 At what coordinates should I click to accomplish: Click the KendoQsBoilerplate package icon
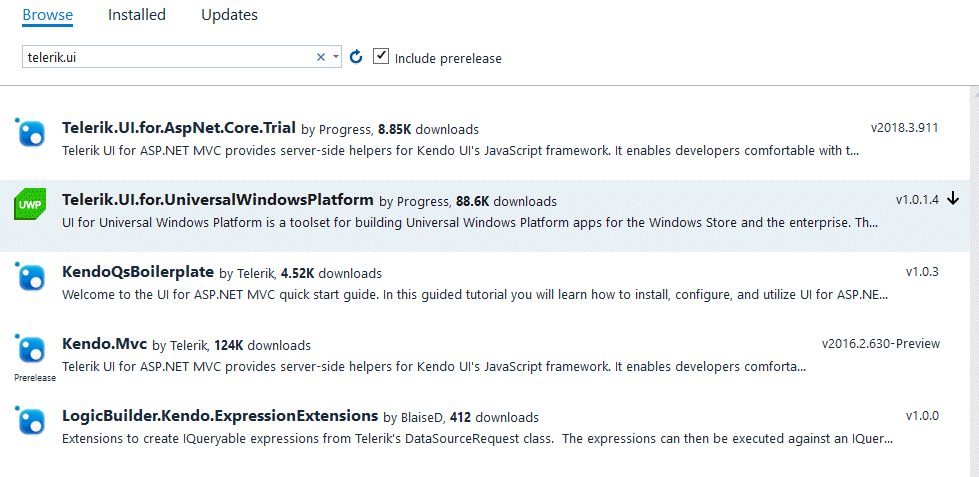[x=31, y=276]
